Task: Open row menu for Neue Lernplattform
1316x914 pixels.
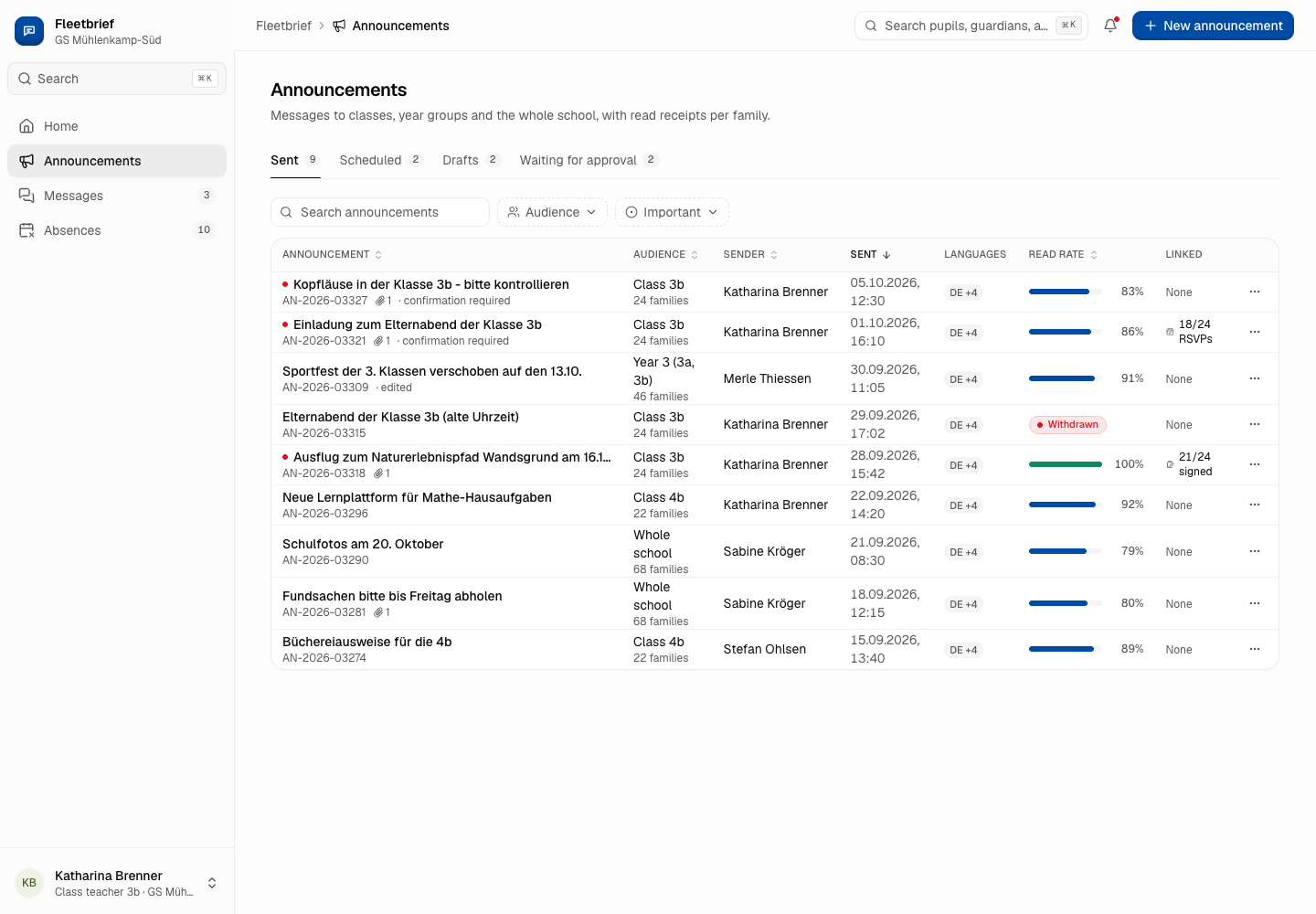Action: coord(1255,505)
